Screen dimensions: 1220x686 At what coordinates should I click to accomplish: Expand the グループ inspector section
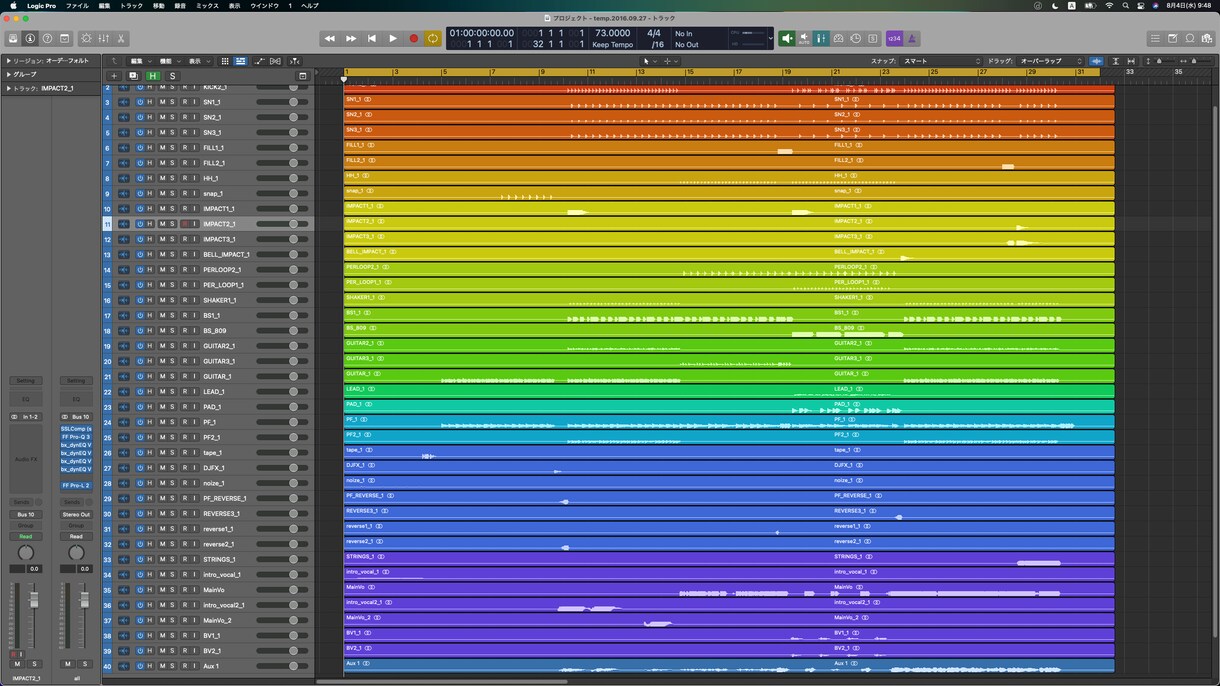coord(8,74)
